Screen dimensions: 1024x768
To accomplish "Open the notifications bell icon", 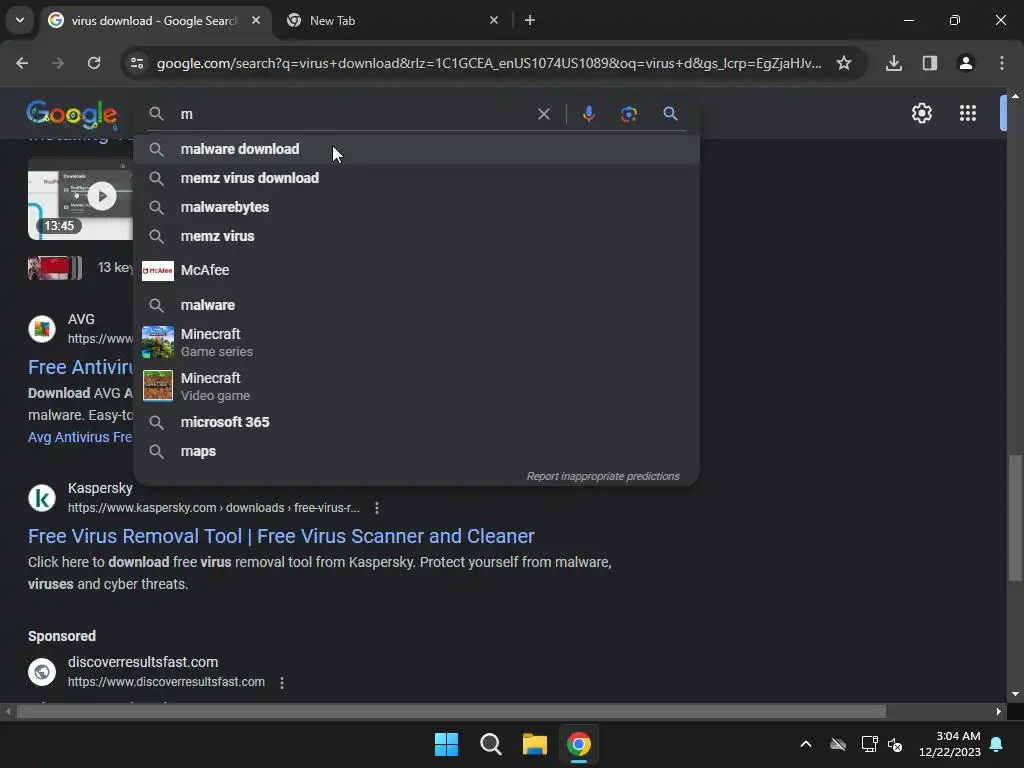I will click(997, 744).
